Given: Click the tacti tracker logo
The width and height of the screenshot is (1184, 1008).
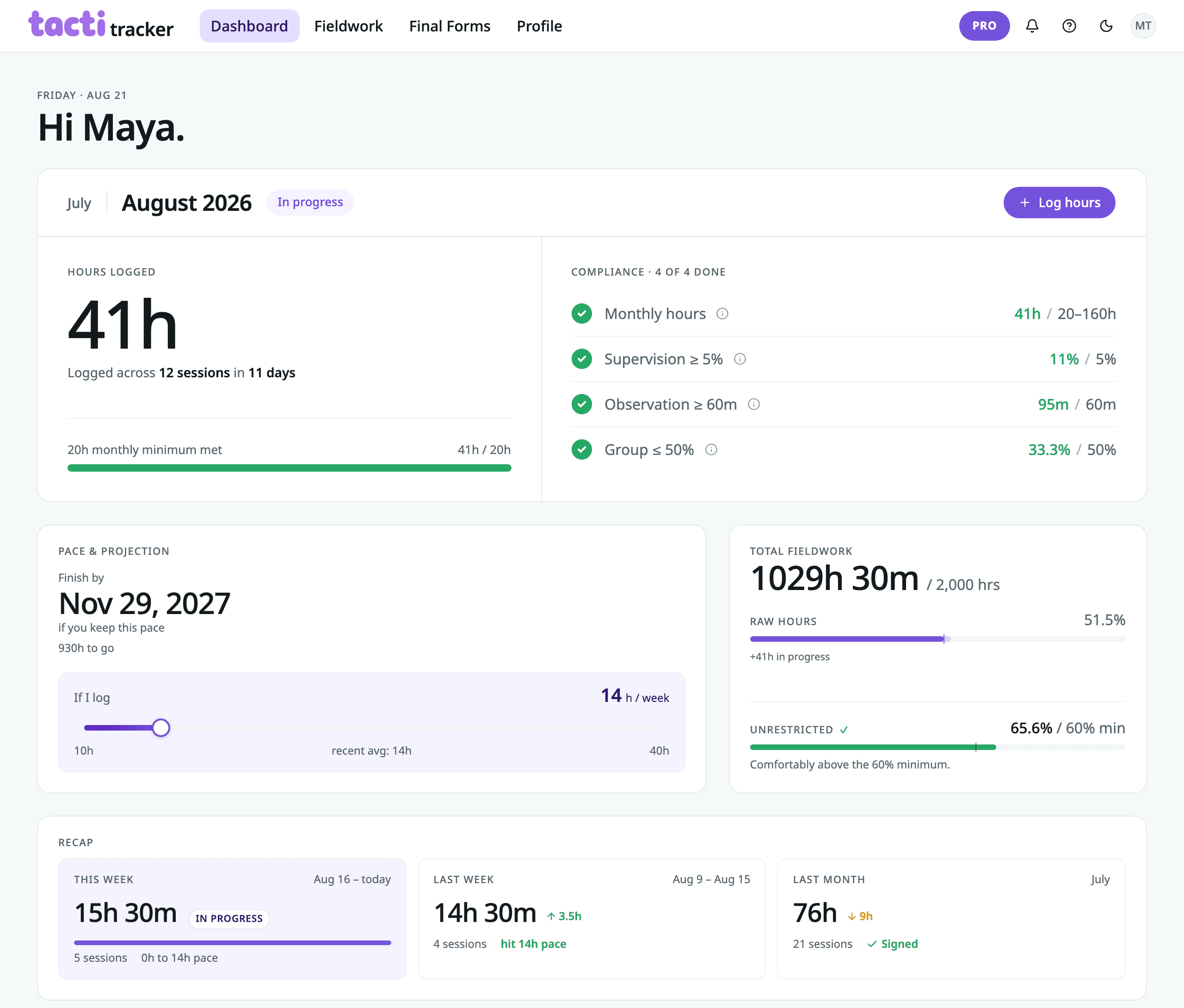Looking at the screenshot, I should [x=101, y=25].
